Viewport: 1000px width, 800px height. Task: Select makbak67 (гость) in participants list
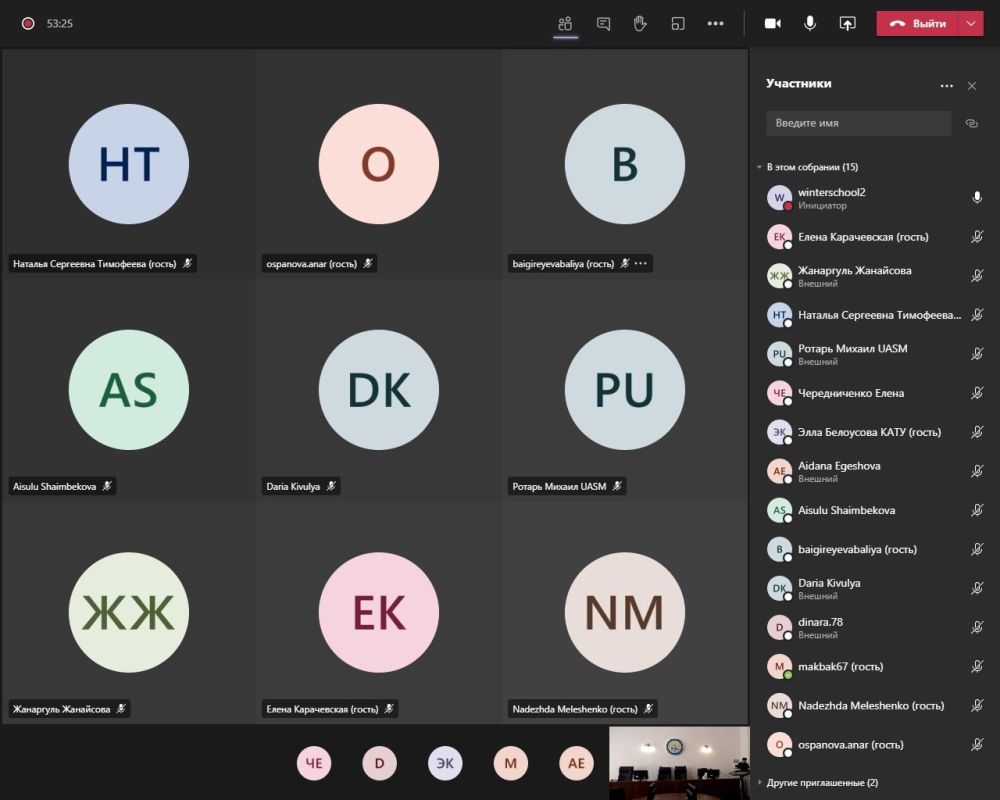(x=874, y=667)
